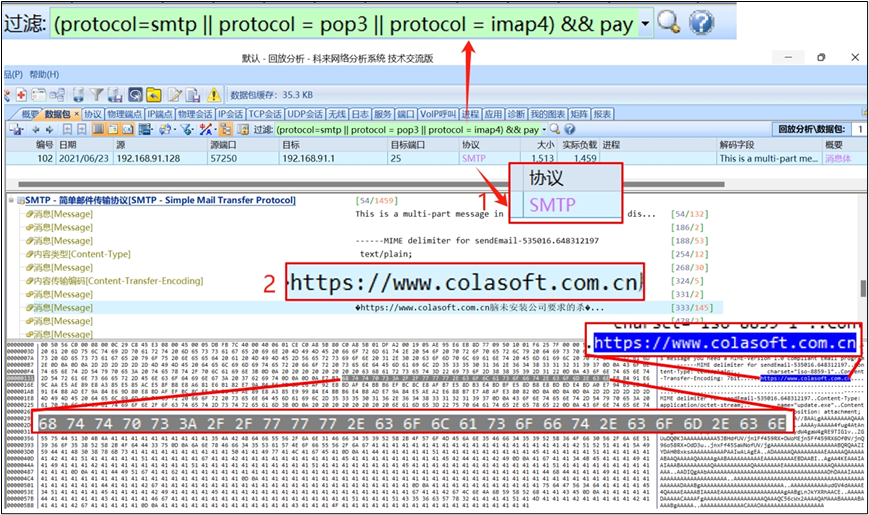Open the 帮助(H) menu

point(44,74)
